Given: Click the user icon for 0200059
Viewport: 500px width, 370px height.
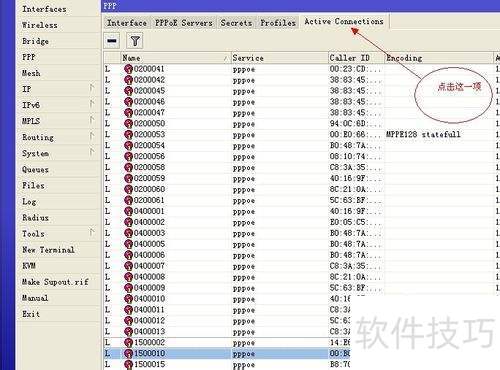Looking at the screenshot, I should 128,178.
